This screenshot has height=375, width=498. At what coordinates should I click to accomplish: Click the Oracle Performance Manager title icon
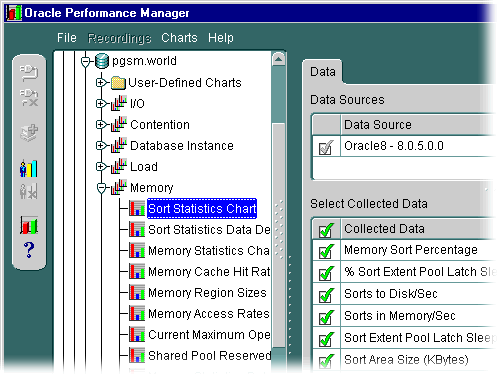point(14,13)
